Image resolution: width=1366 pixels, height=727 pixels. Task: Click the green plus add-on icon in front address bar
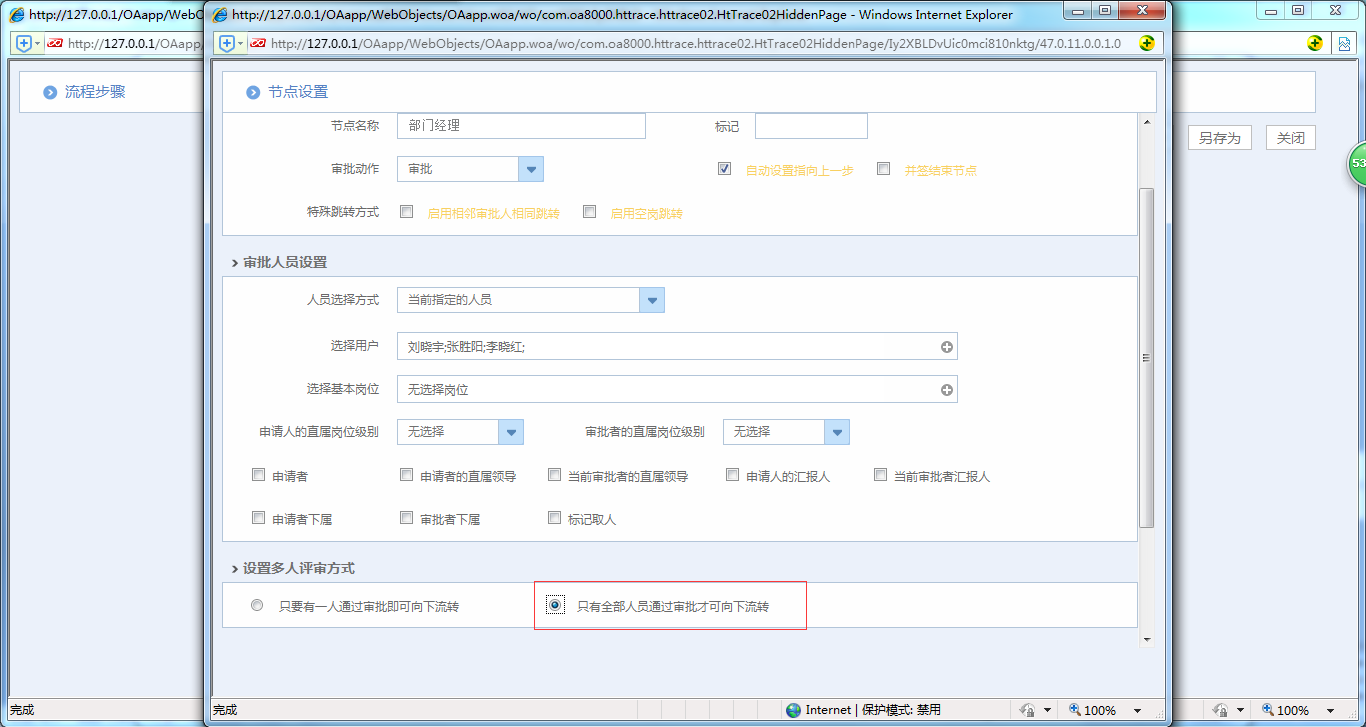point(1147,44)
